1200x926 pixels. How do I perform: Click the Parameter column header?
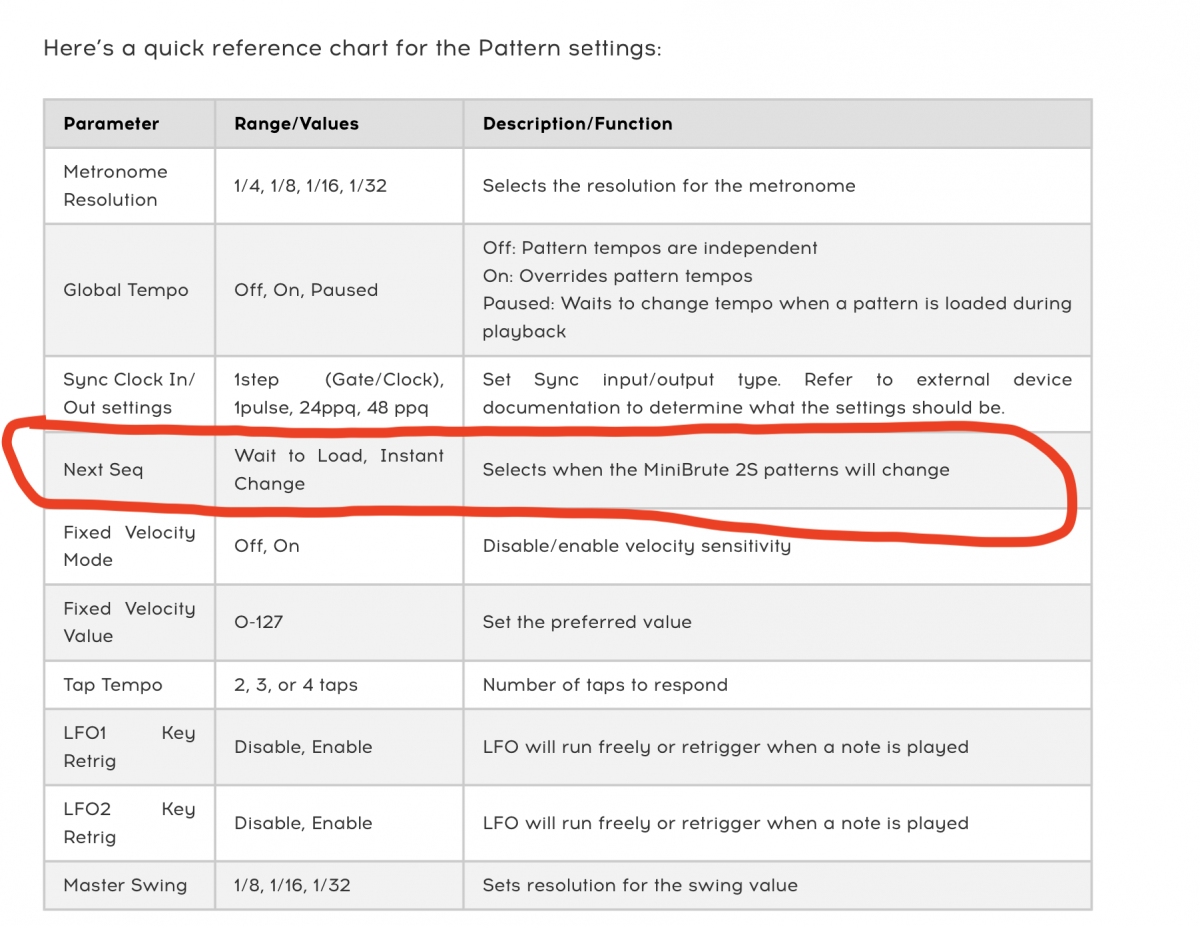click(129, 124)
